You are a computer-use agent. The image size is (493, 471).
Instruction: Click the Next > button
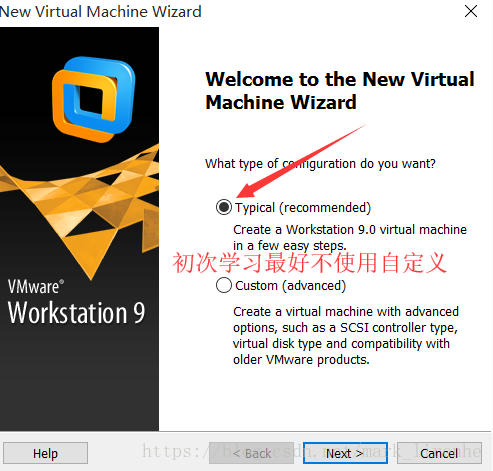pos(345,453)
